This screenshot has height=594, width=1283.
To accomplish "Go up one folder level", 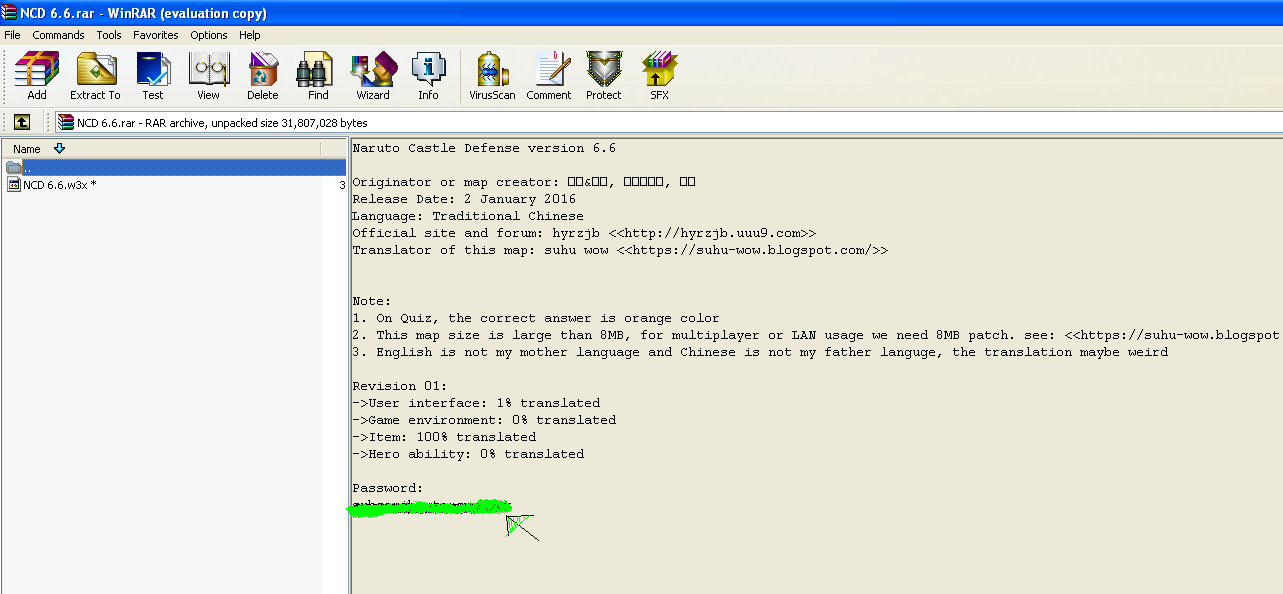I will pos(21,122).
